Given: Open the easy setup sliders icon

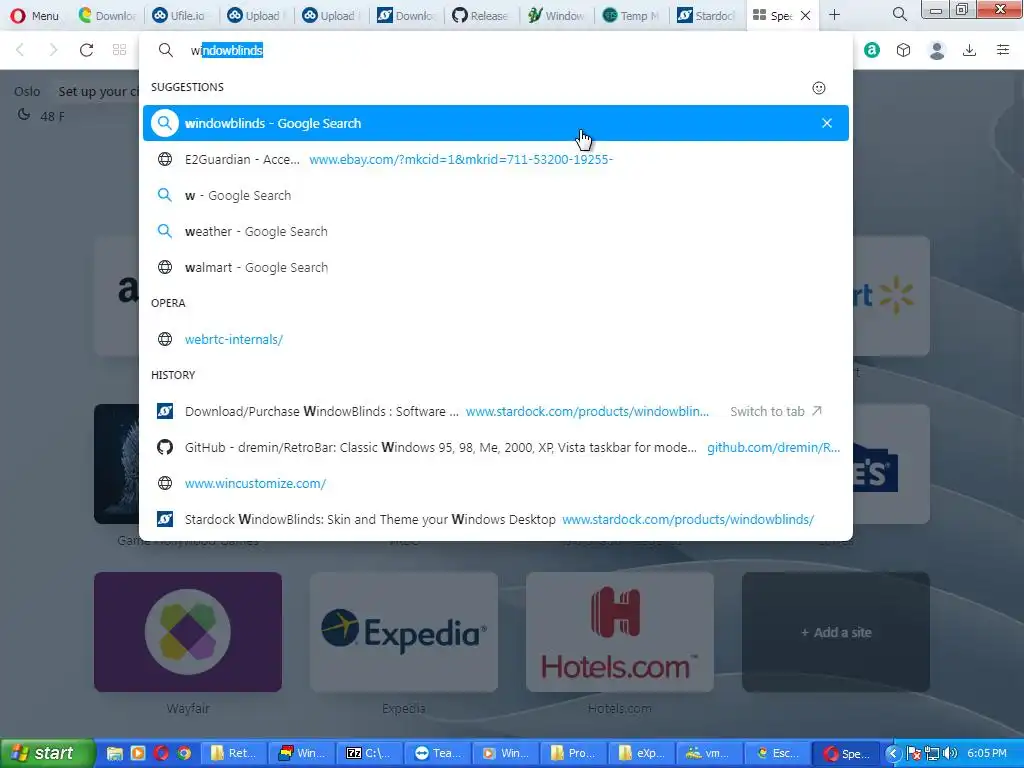Looking at the screenshot, I should 1003,50.
